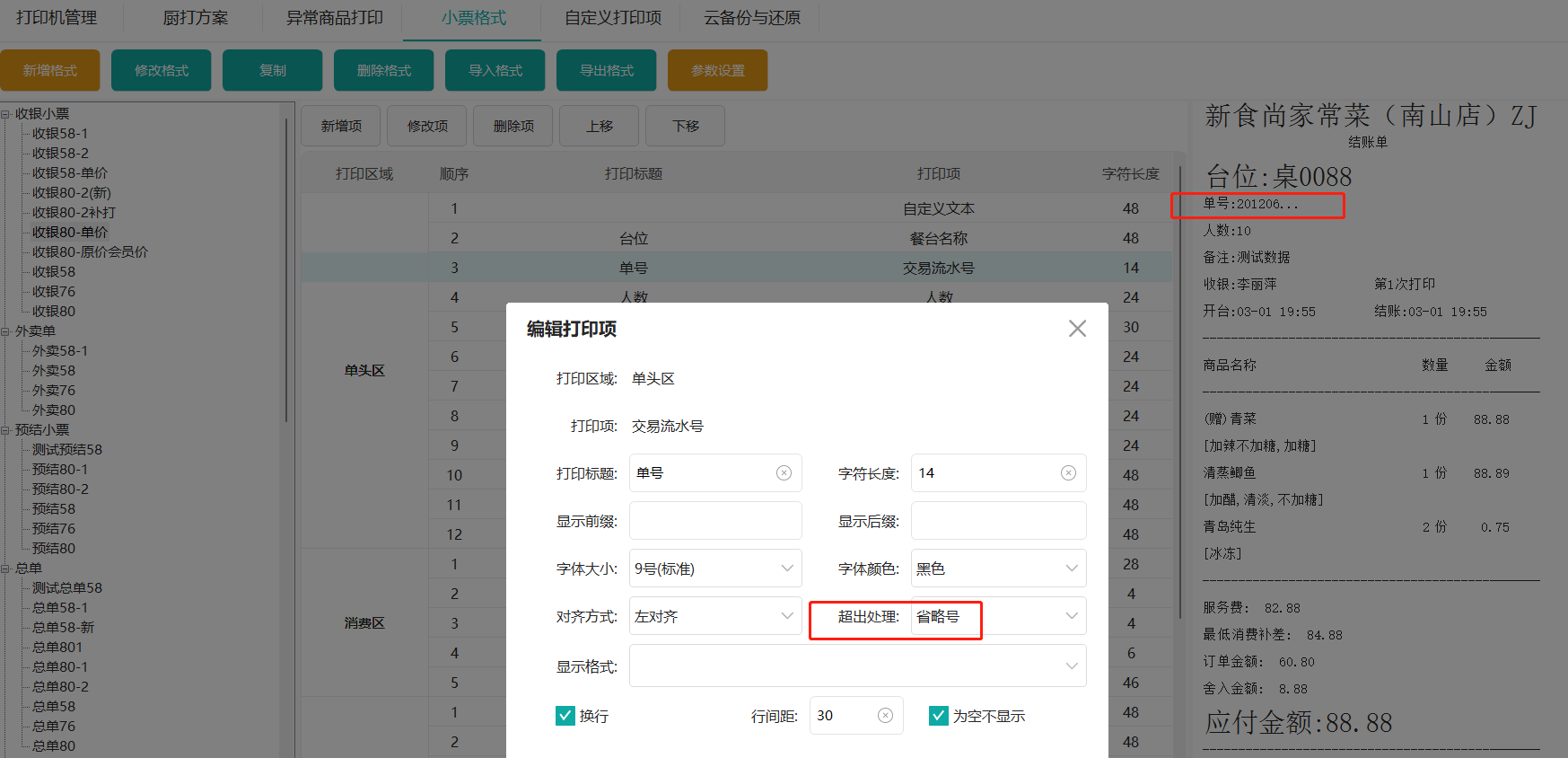Select 外卖80 in the tree
The height and width of the screenshot is (758, 1568).
point(54,410)
